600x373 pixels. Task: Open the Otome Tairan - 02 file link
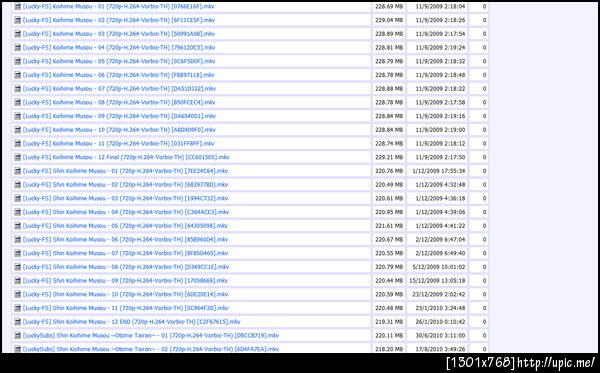(151, 349)
